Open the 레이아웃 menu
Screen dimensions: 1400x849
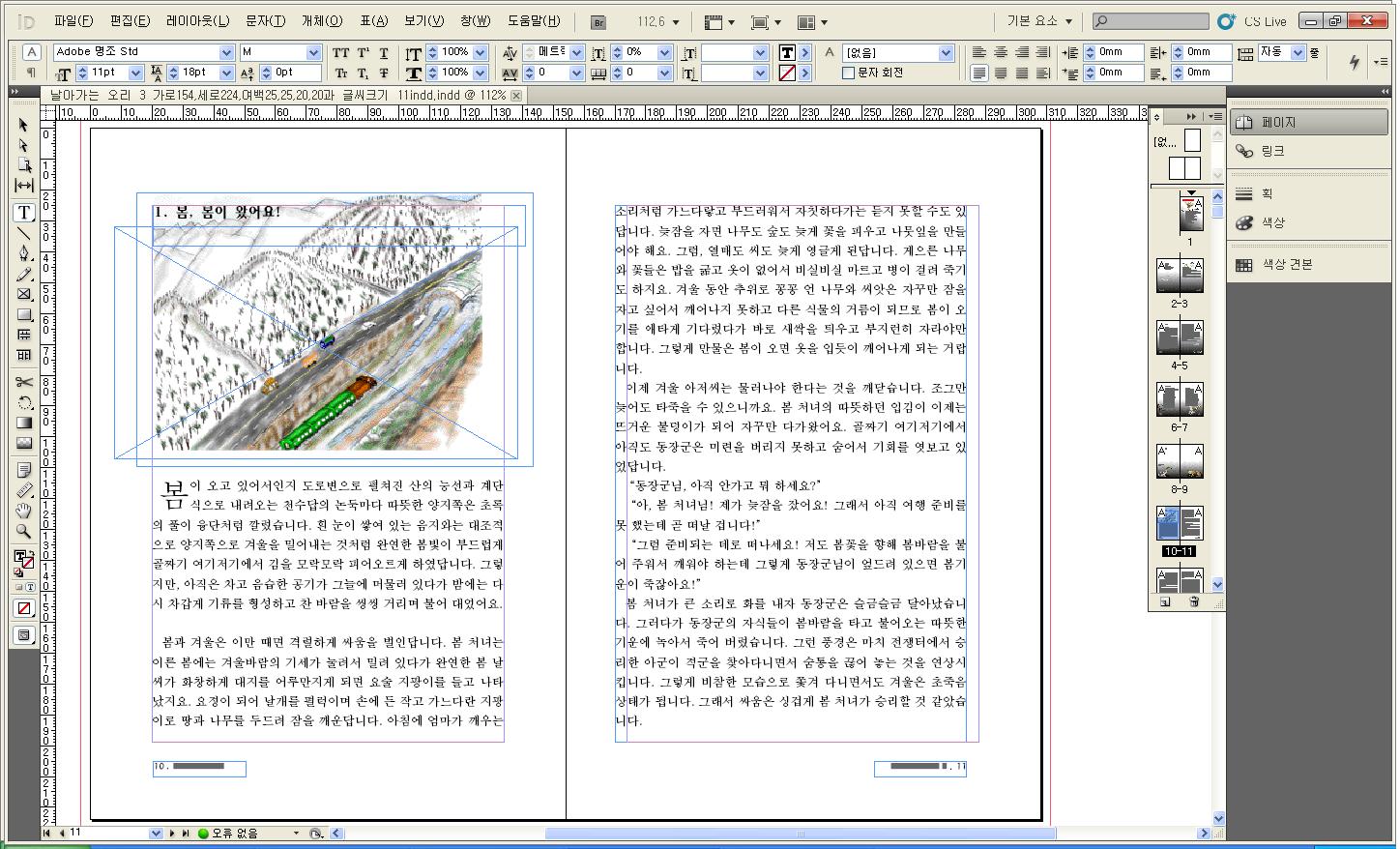coord(197,21)
